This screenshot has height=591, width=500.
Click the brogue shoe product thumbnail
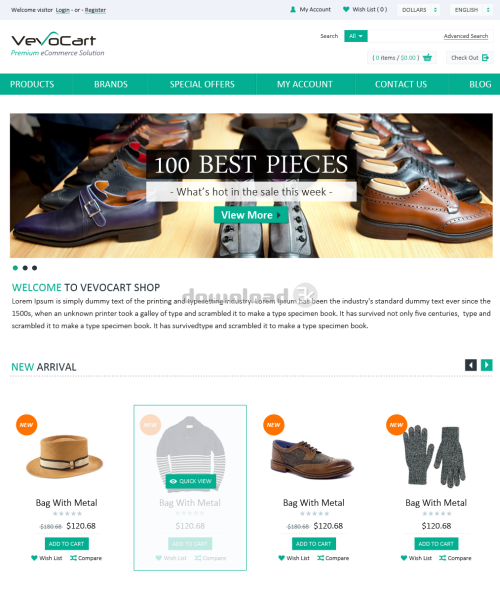coord(313,459)
